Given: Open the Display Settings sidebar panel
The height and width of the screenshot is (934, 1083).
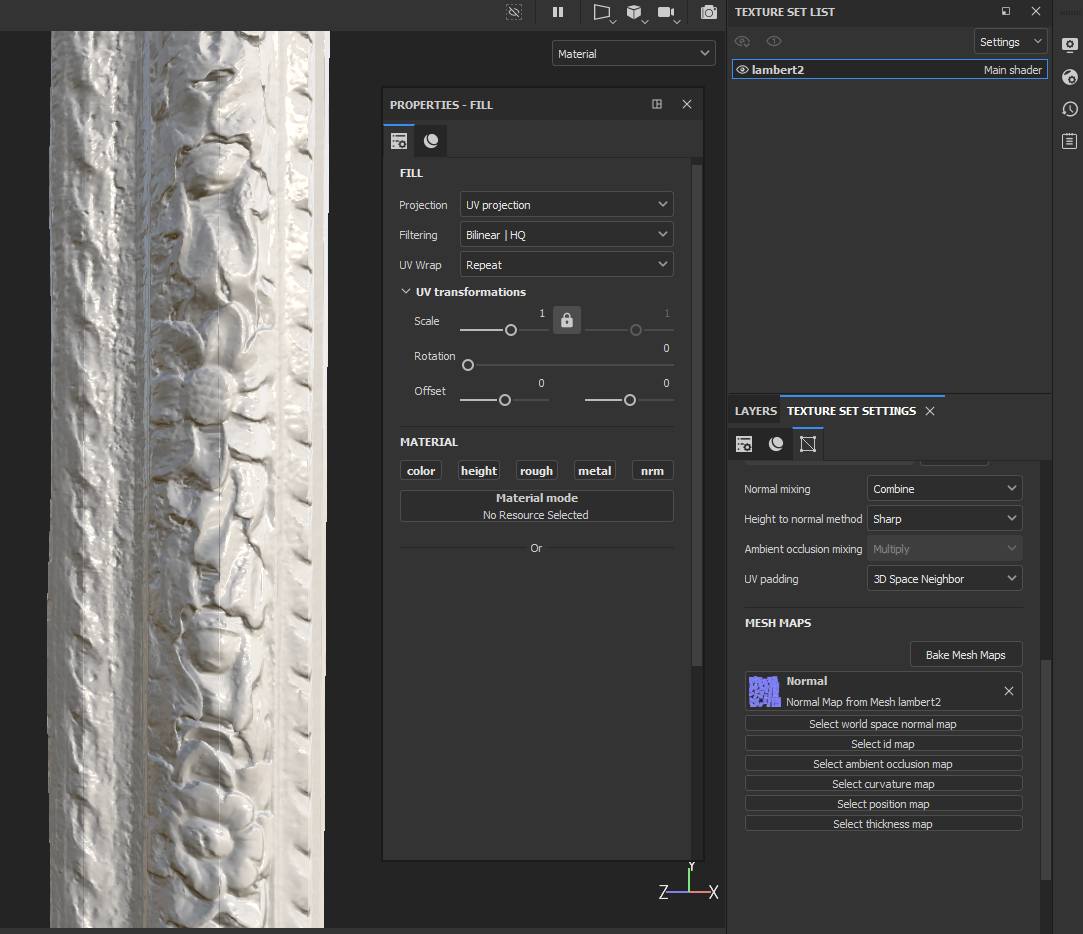Looking at the screenshot, I should click(1069, 45).
